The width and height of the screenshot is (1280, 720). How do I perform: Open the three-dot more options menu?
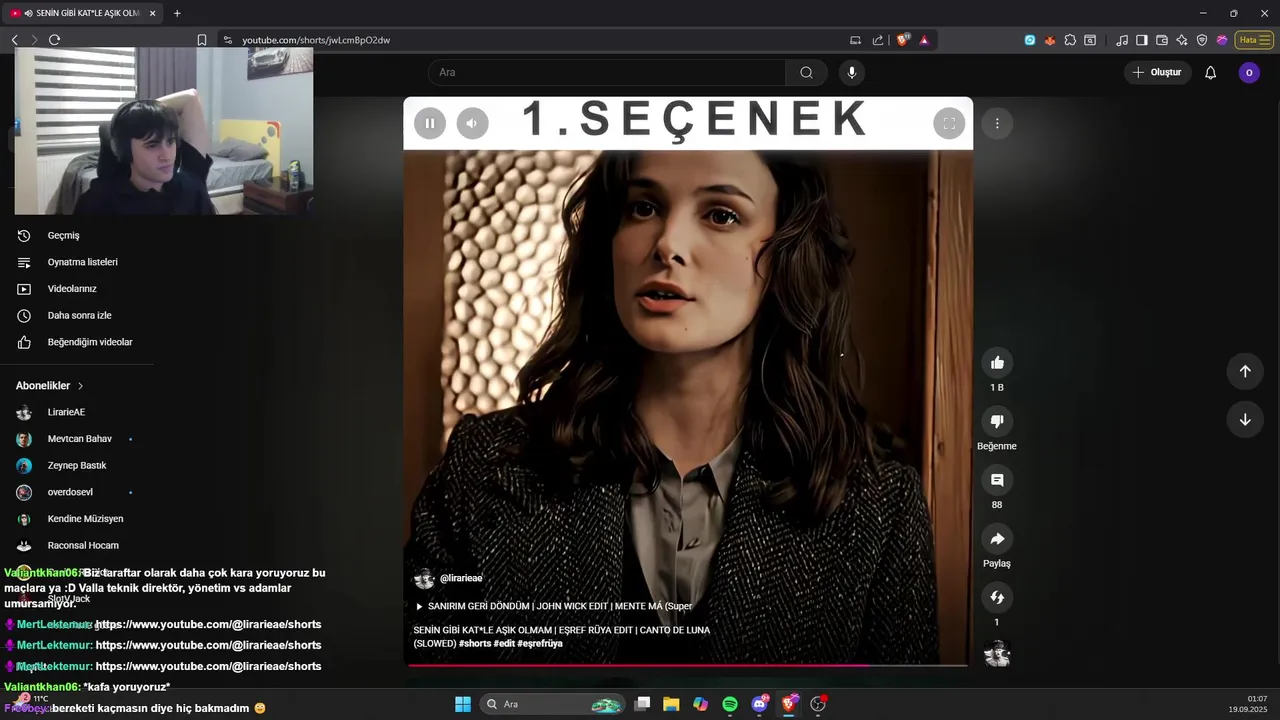997,123
